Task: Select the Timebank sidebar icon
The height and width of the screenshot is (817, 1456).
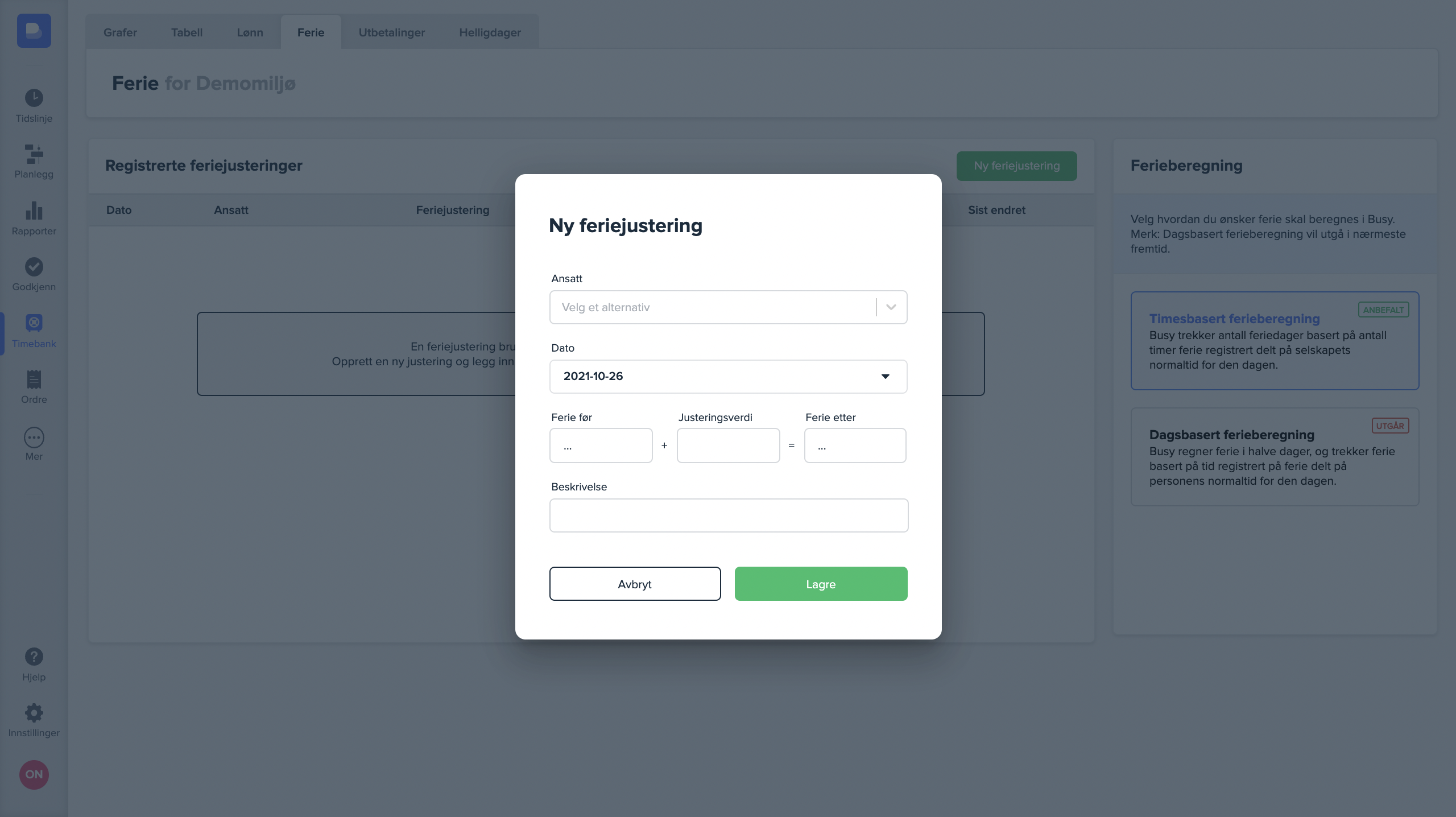Action: pyautogui.click(x=34, y=323)
